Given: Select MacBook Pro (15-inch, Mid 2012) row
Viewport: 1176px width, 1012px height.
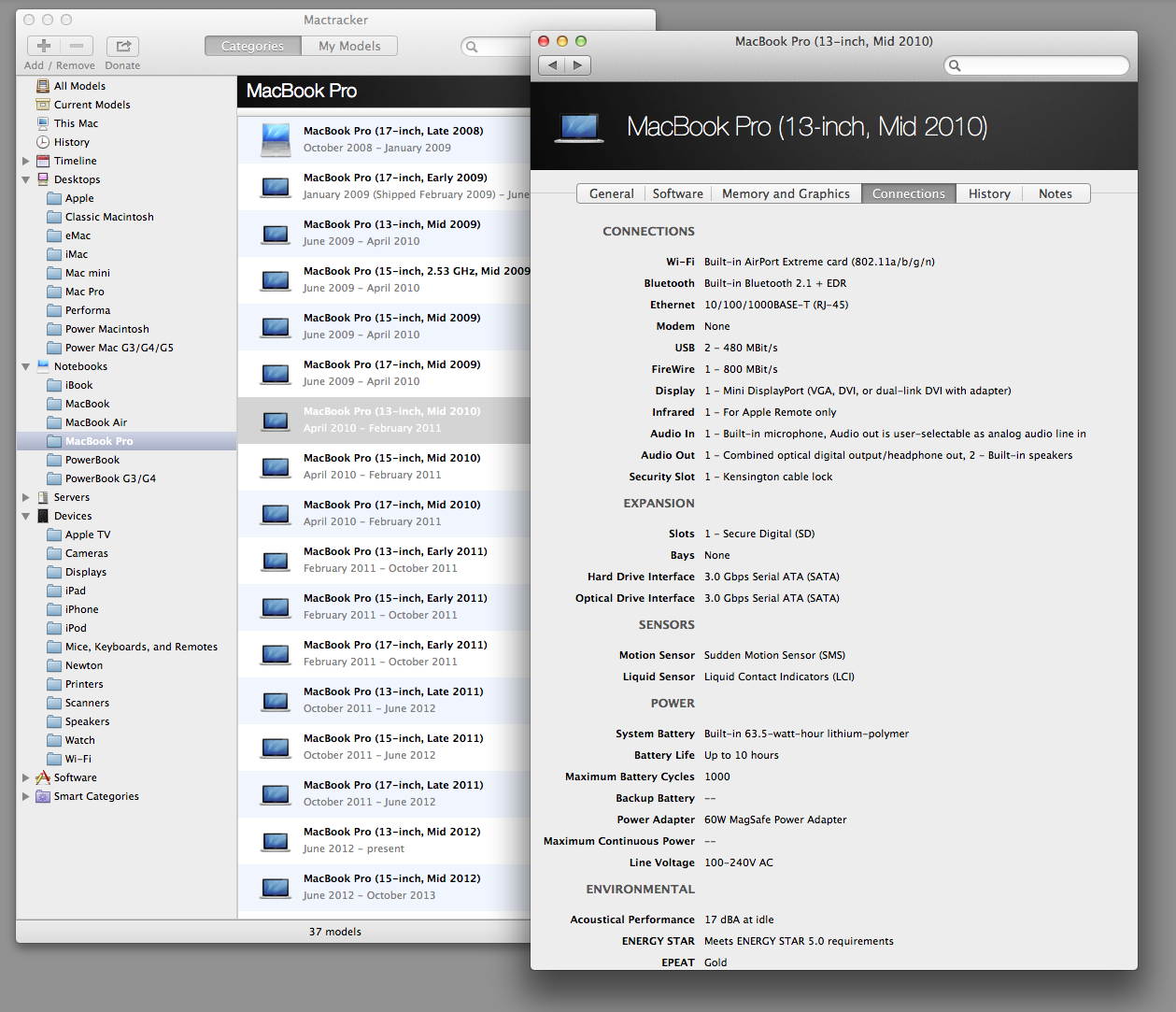Looking at the screenshot, I should (384, 887).
